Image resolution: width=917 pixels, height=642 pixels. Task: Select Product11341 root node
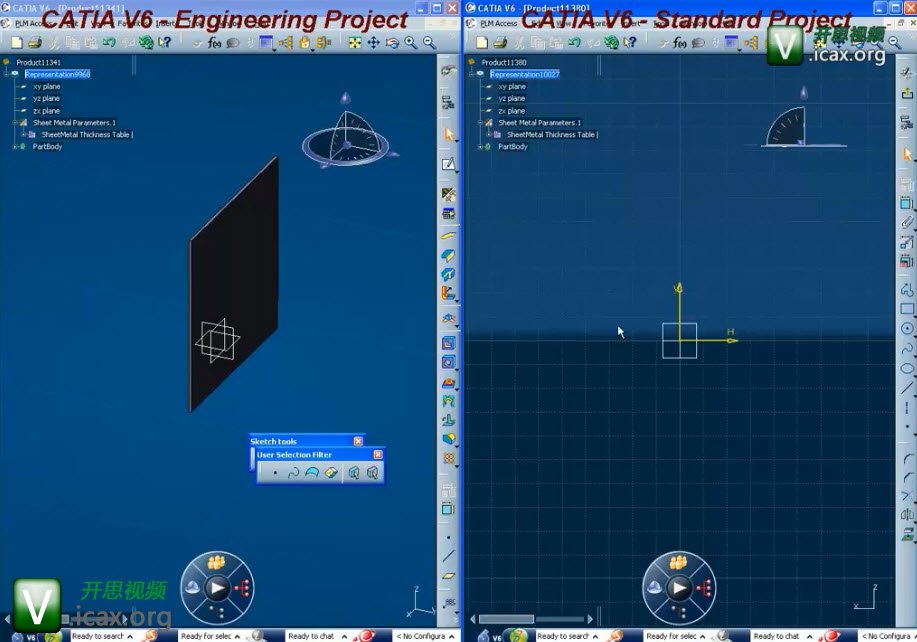[38, 62]
